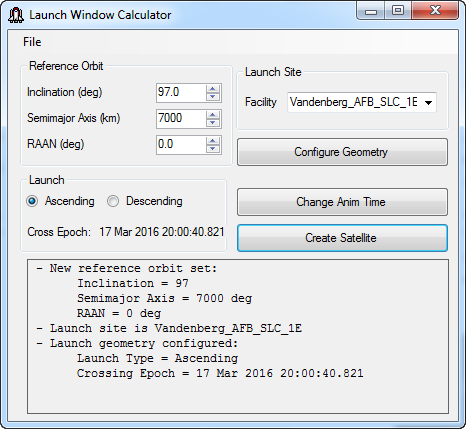Focus the Inclination value field
This screenshot has height=429, width=466.
(x=181, y=93)
